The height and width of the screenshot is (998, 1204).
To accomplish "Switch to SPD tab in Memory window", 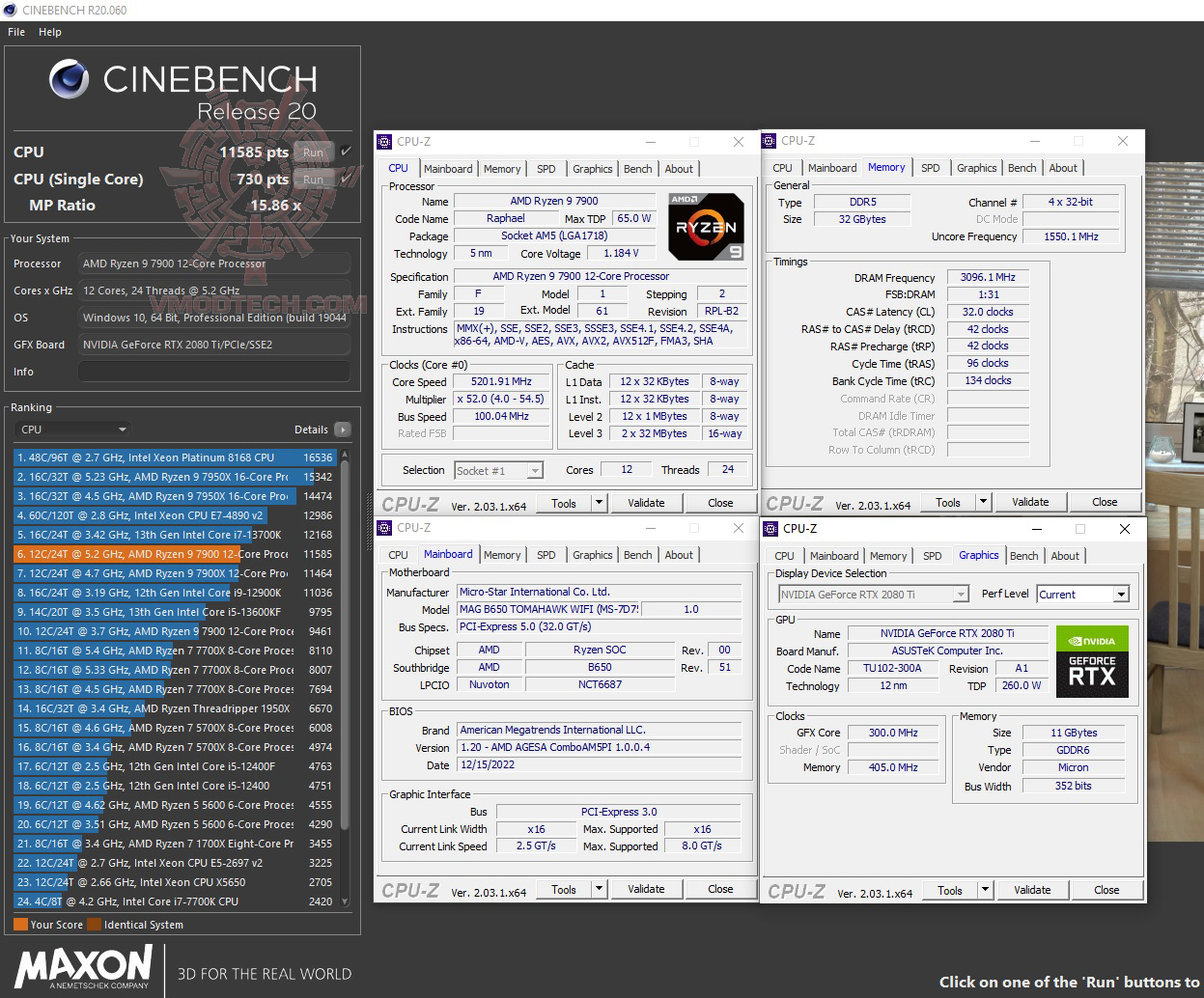I will pos(930,168).
